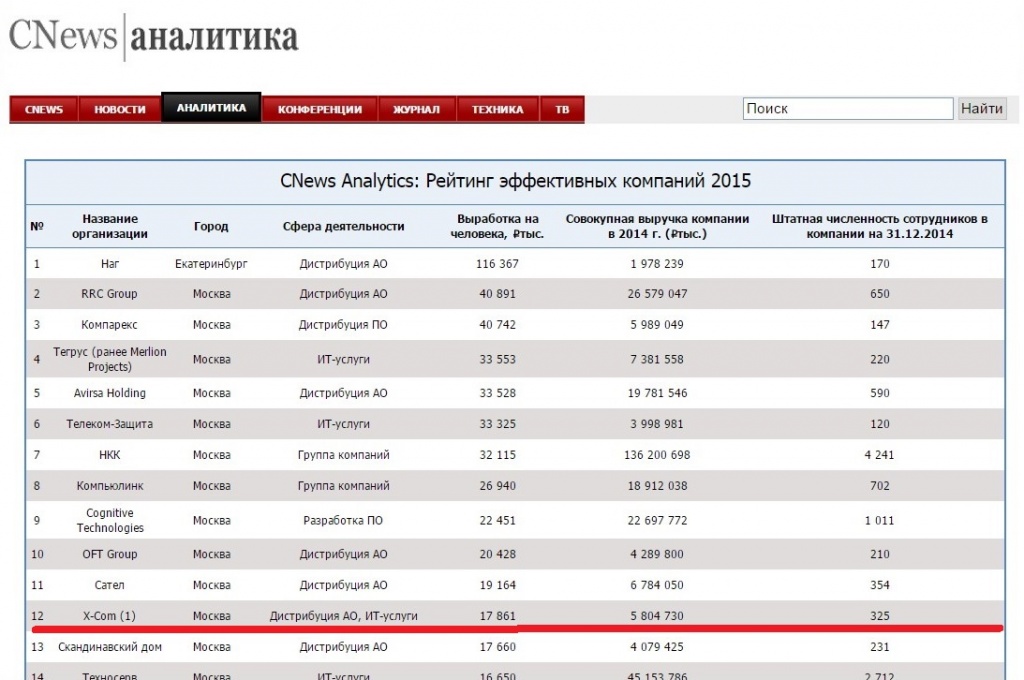Click the Совокупная выручка компании column header
Screen dimensions: 1024x680
(x=657, y=226)
